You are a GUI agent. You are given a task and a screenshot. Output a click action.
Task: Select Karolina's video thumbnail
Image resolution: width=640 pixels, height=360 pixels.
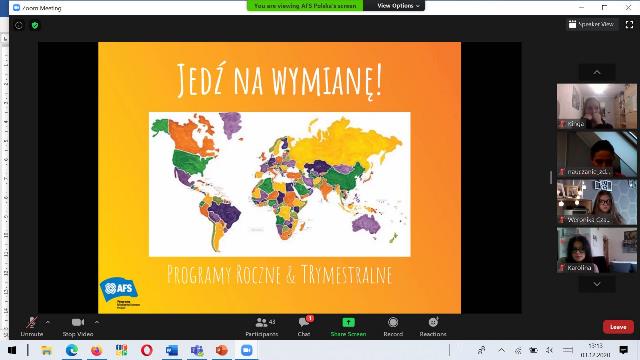(x=597, y=250)
